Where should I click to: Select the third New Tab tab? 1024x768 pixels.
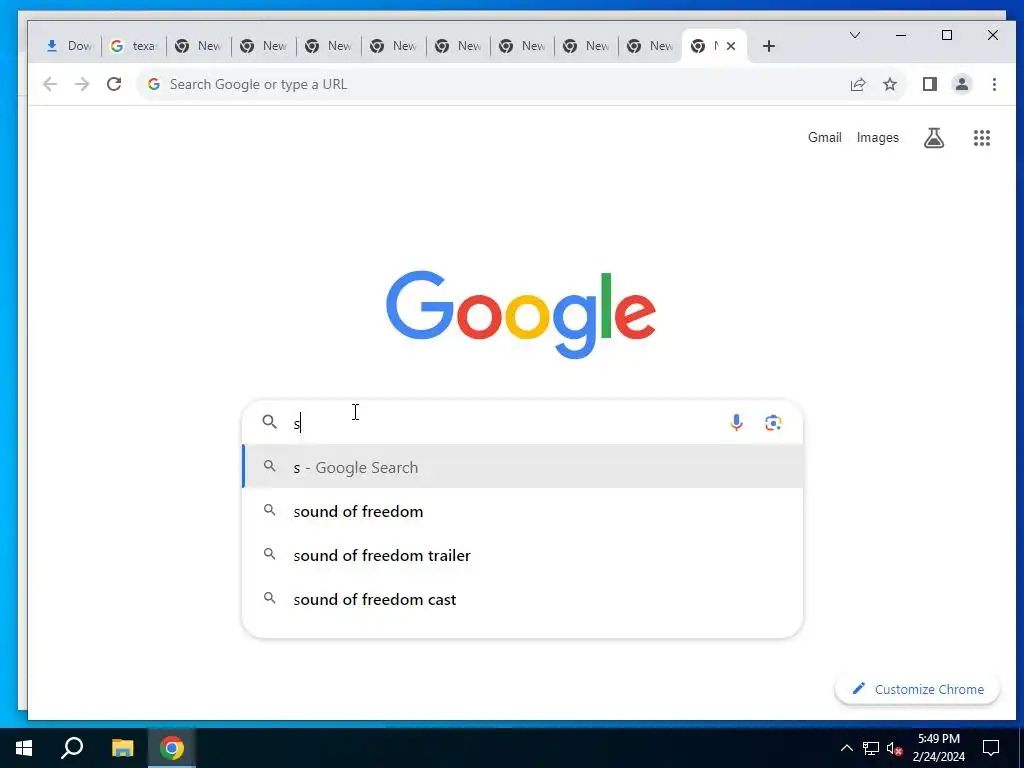328,46
